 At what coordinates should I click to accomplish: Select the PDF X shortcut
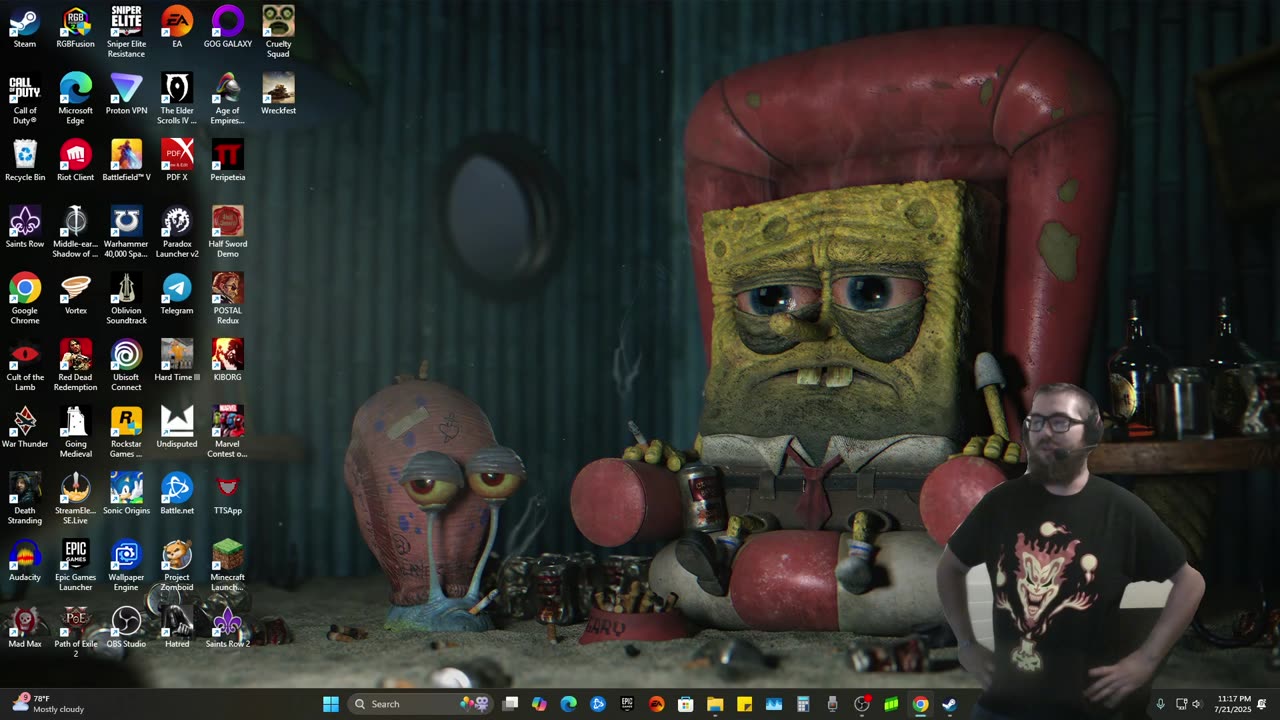click(x=177, y=161)
